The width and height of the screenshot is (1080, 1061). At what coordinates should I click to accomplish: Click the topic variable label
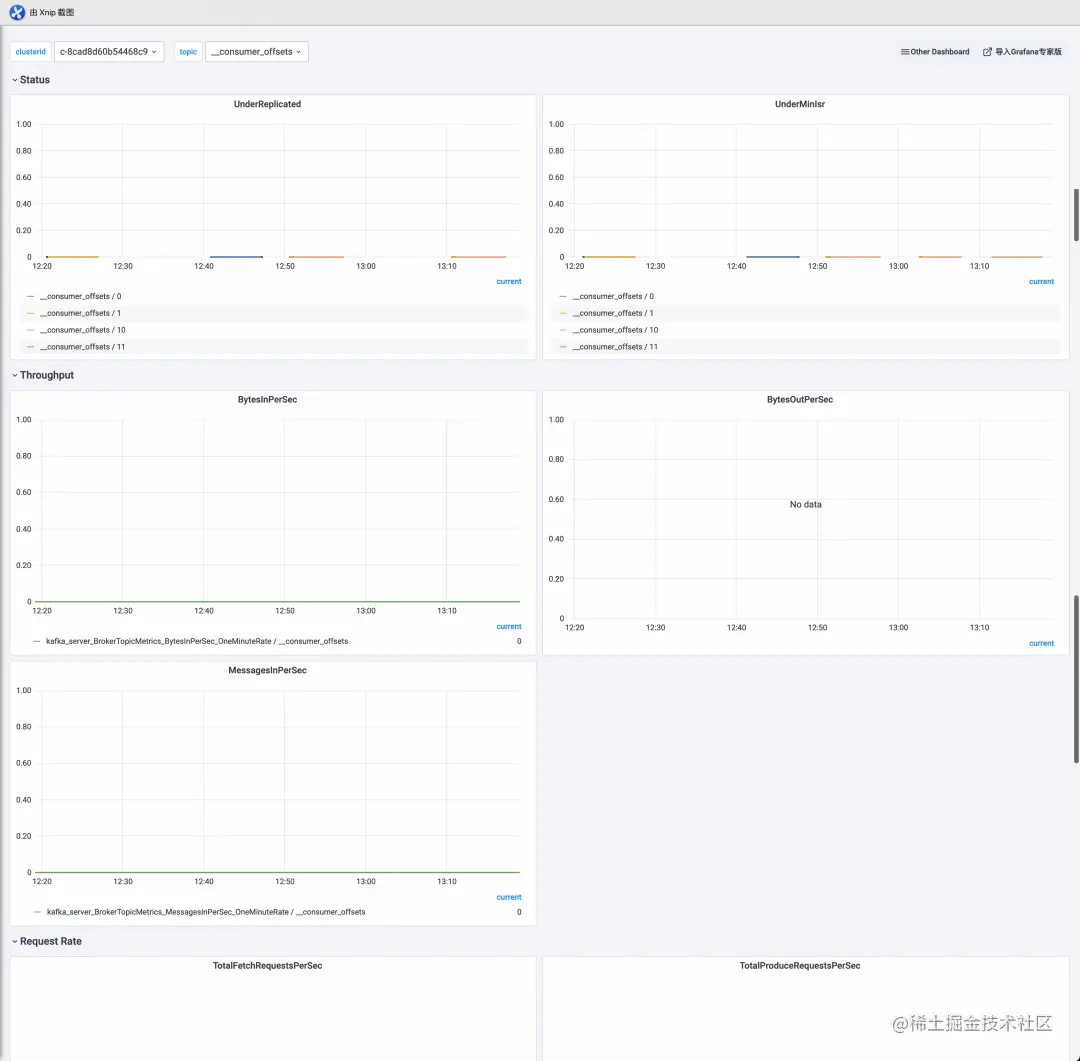point(188,52)
